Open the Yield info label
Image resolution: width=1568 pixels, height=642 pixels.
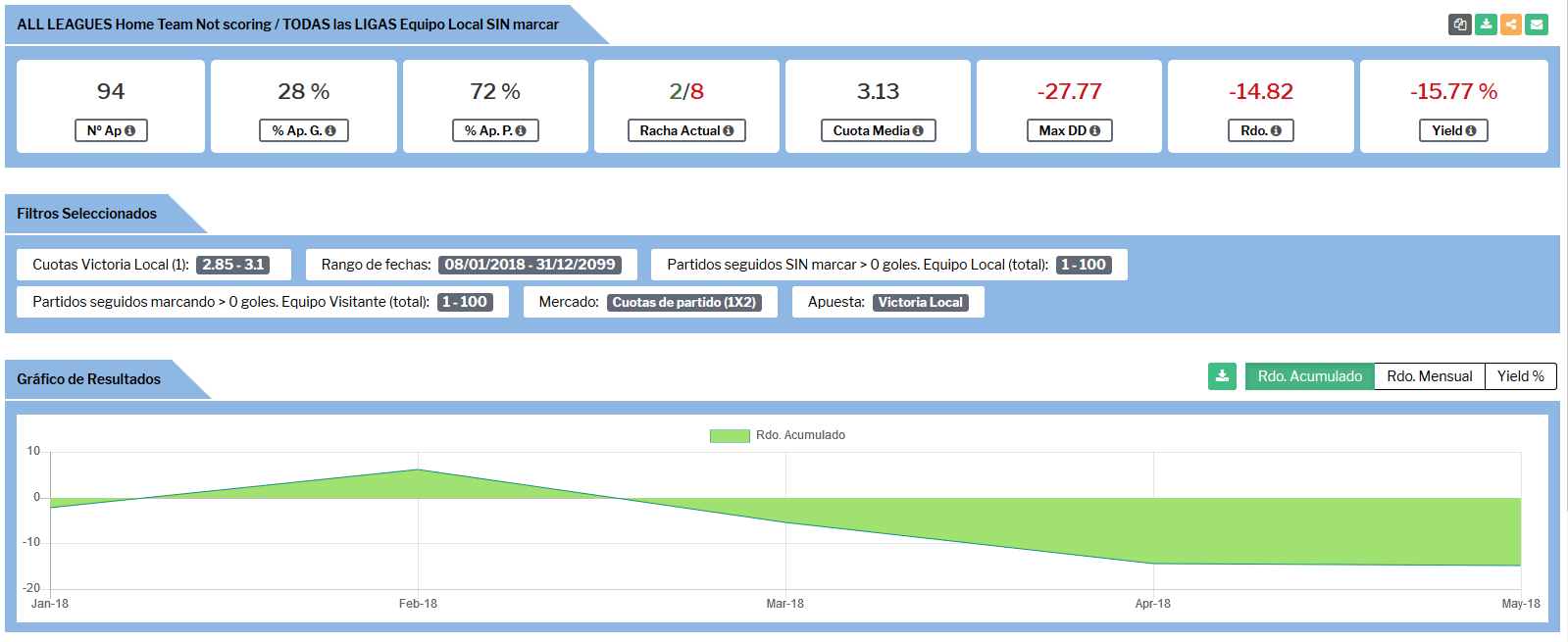(x=1453, y=130)
